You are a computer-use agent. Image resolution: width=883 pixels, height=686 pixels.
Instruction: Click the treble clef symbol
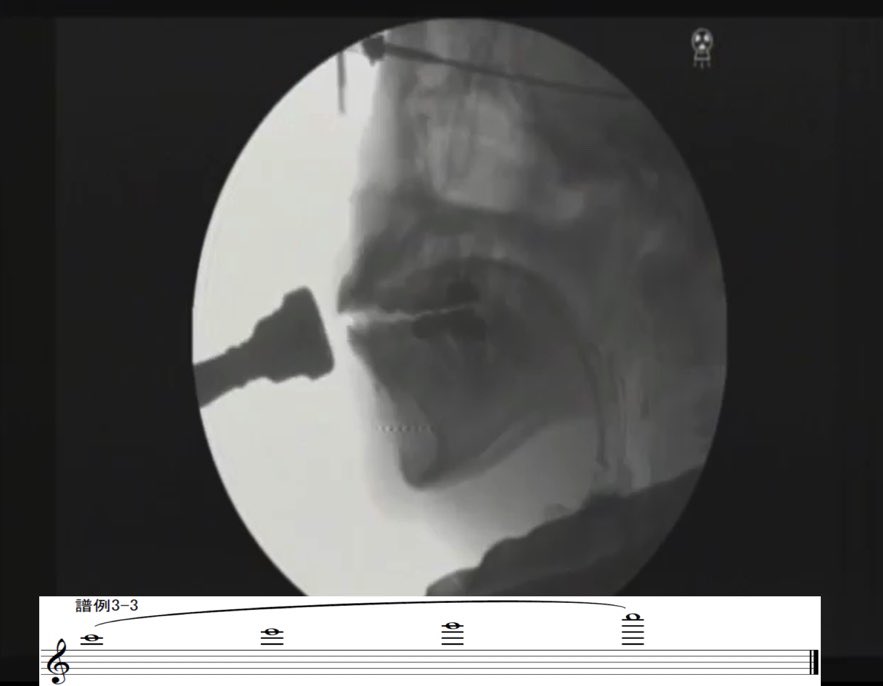pyautogui.click(x=57, y=661)
